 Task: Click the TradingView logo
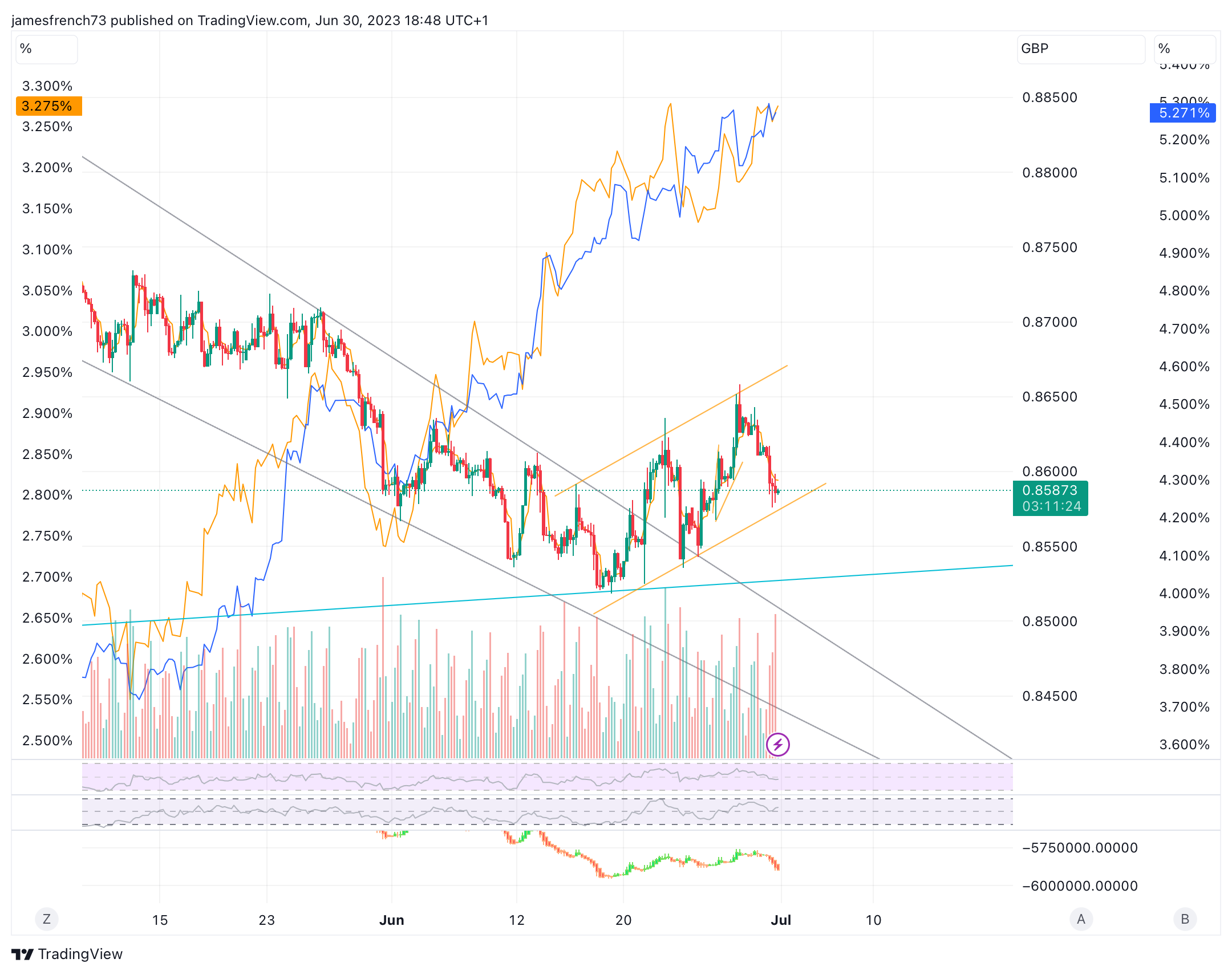point(67,954)
